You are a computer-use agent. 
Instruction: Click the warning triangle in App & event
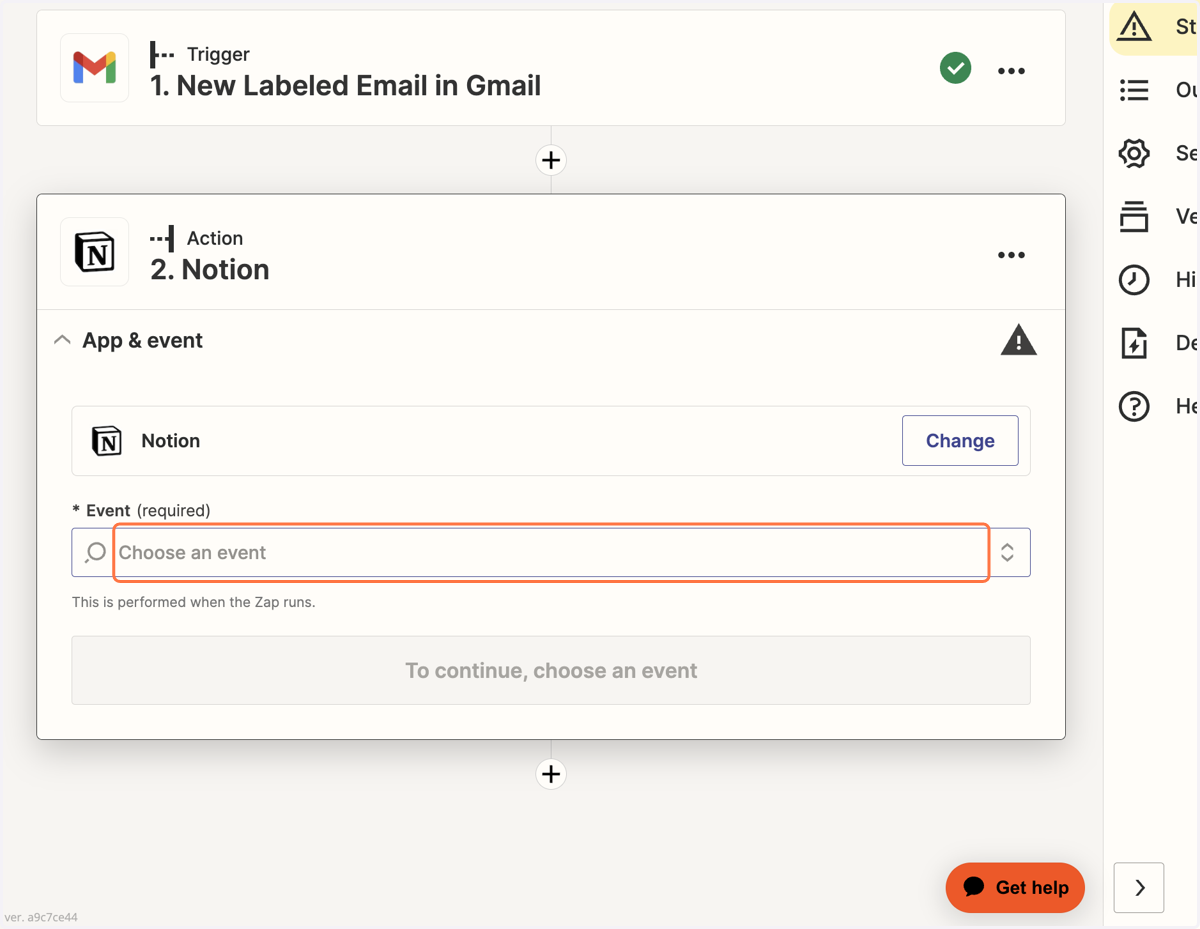[x=1018, y=340]
